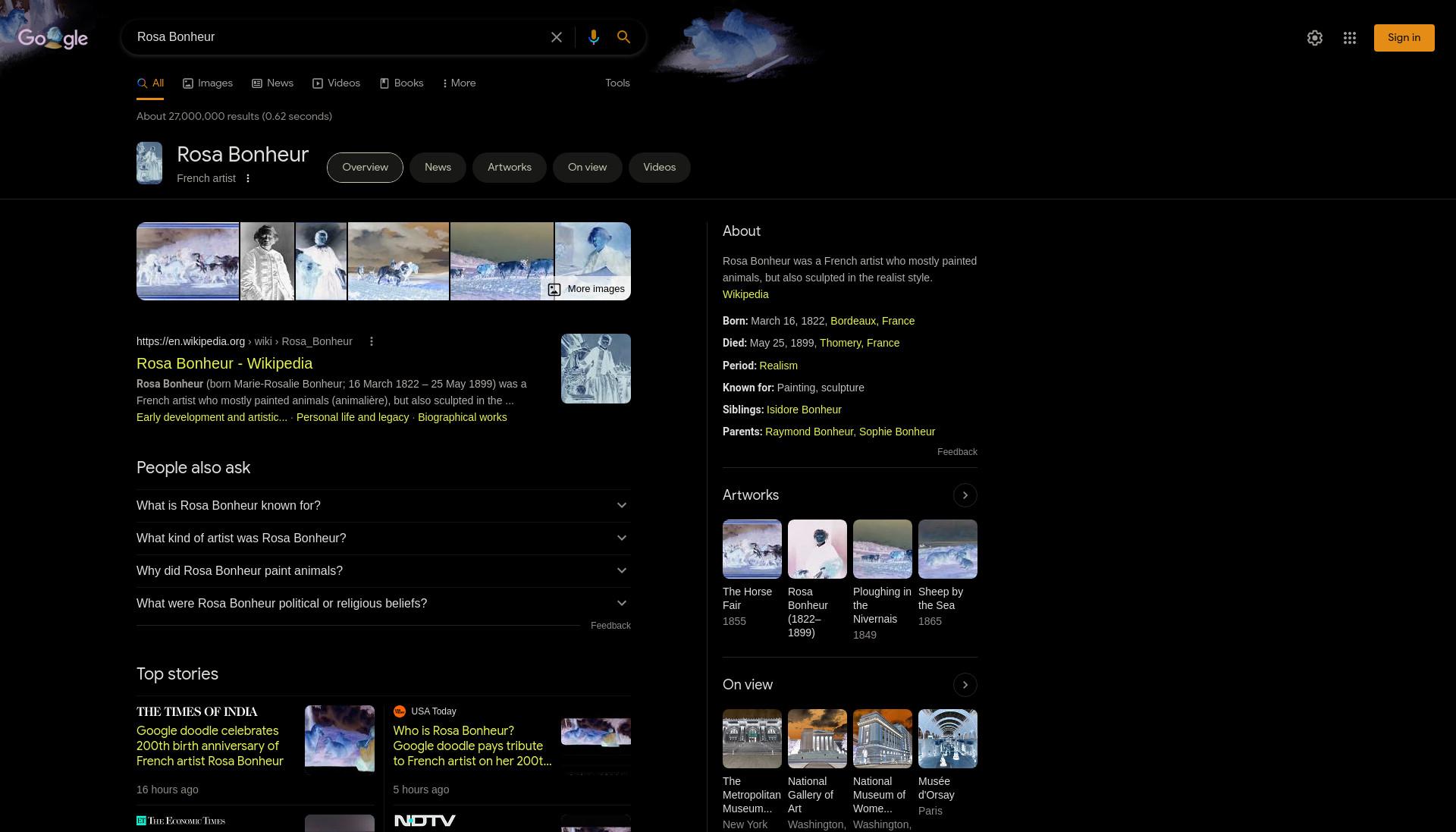
Task: Open Bordeaux, France birthplace link
Action: tap(873, 321)
